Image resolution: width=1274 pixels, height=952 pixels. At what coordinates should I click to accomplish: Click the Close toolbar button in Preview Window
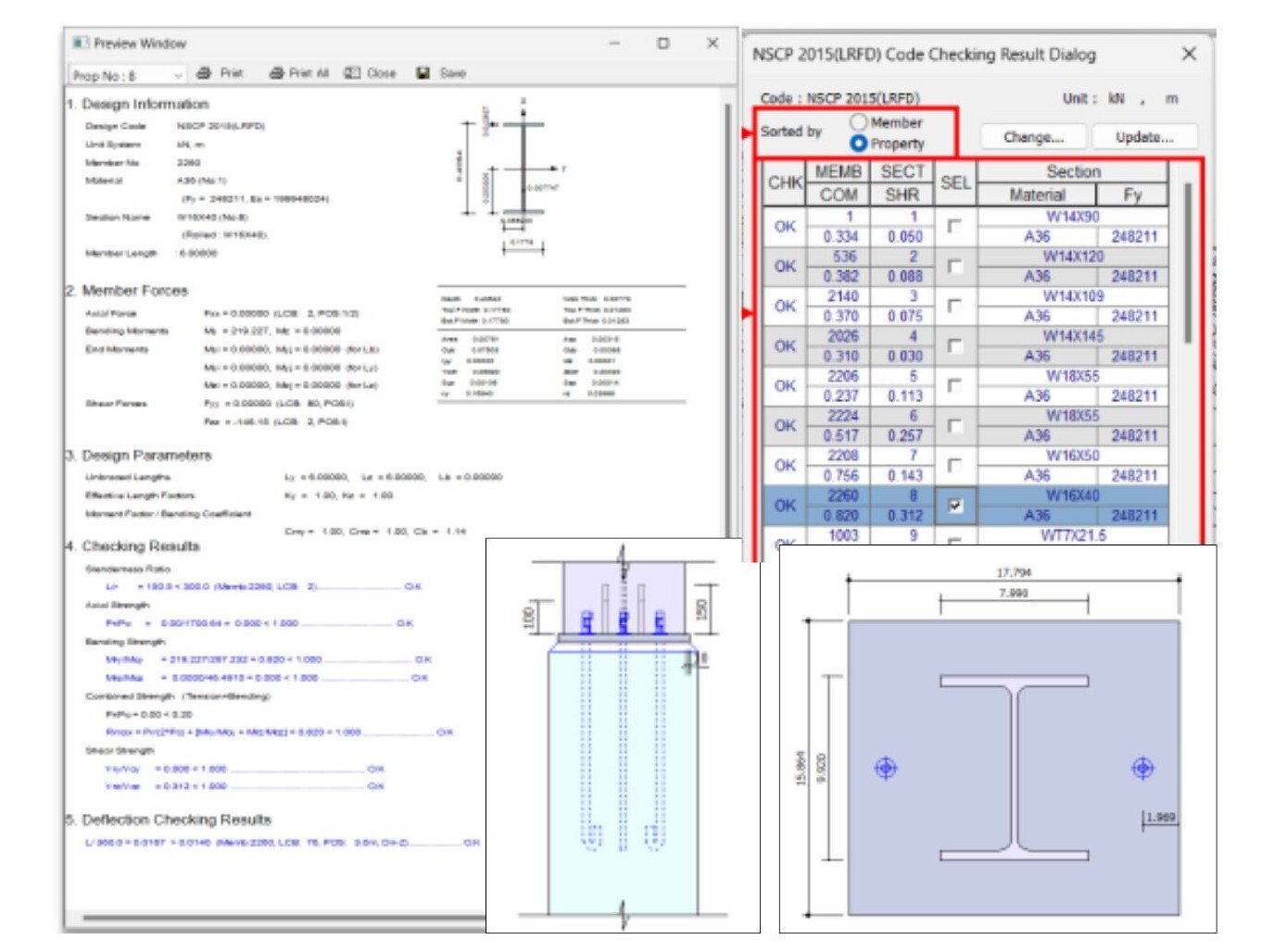[370, 73]
